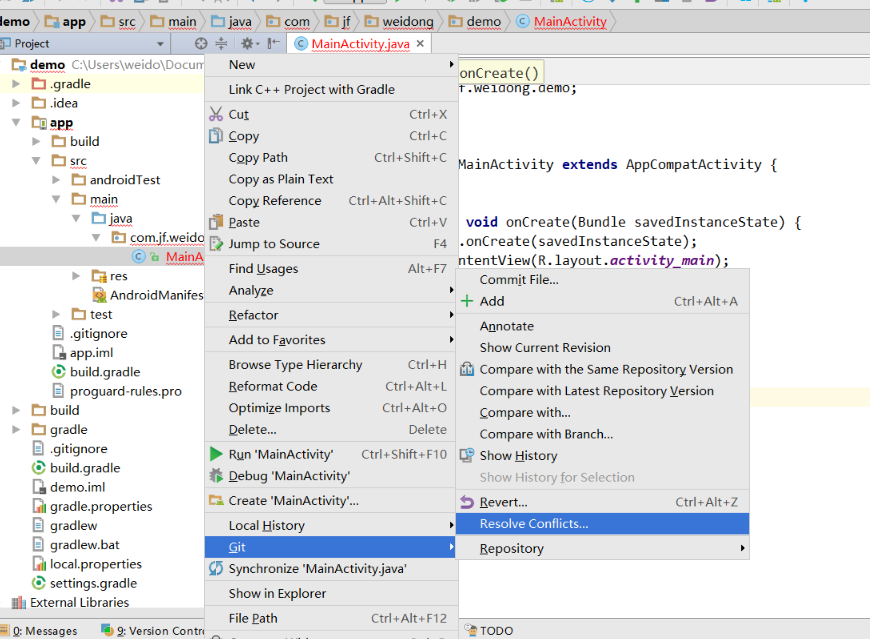870x639 pixels.
Task: Click the hide Project panel icon
Action: [274, 43]
